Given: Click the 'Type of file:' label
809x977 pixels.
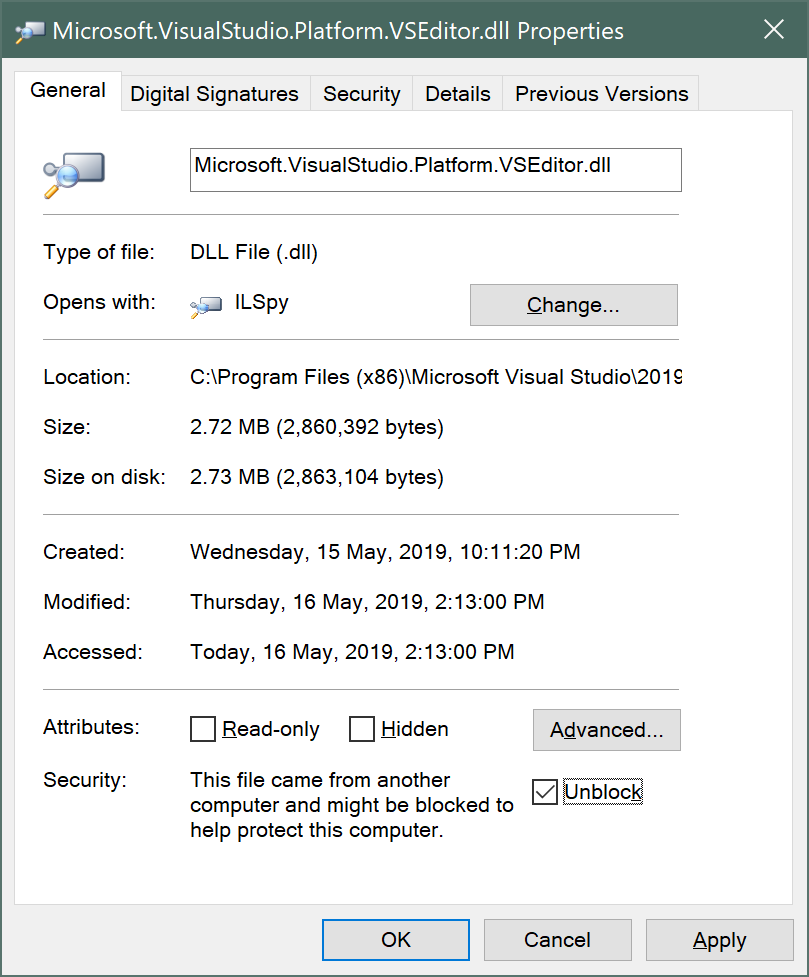Looking at the screenshot, I should 98,252.
